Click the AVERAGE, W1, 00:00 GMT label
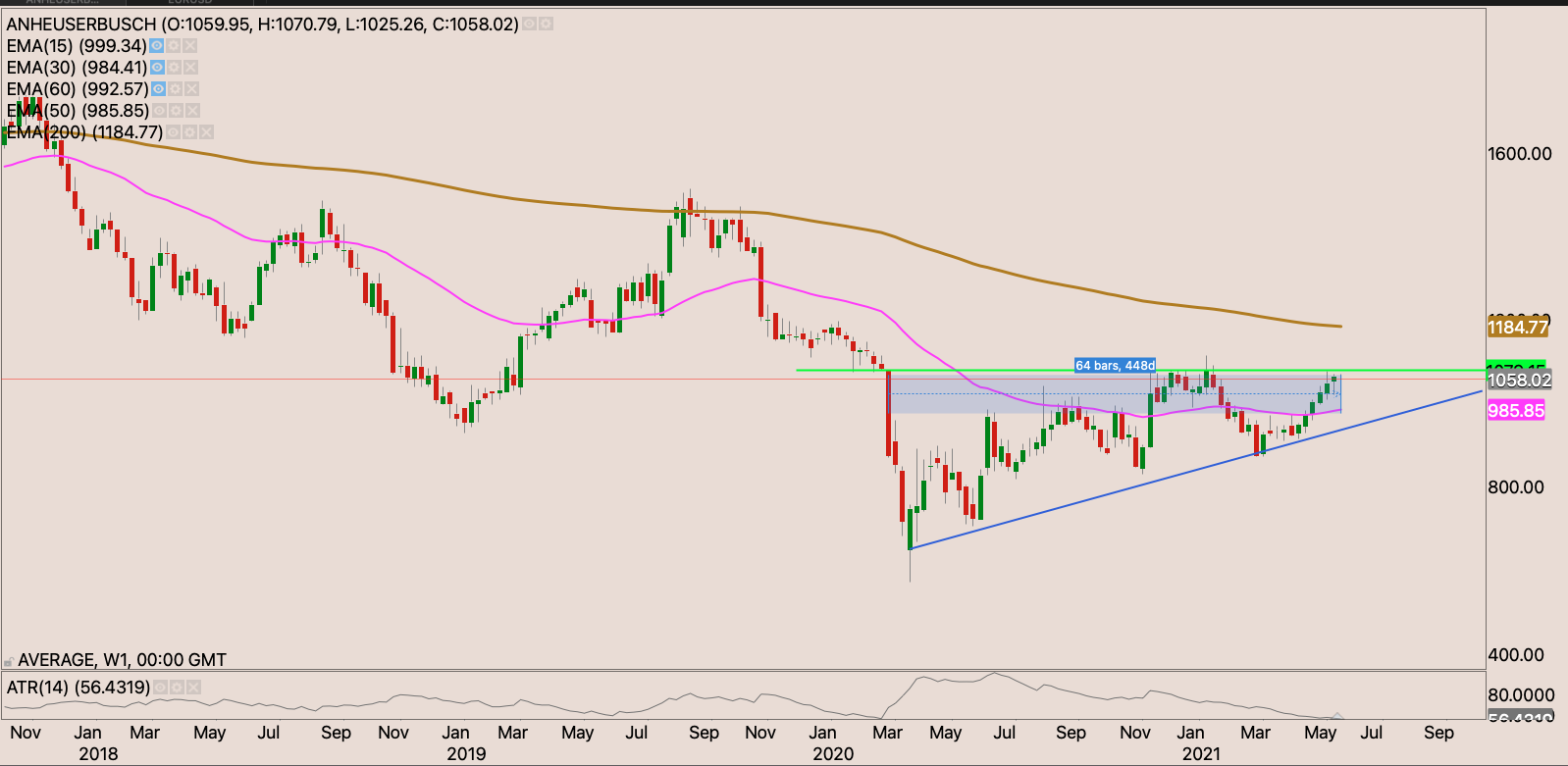1568x766 pixels. click(x=122, y=660)
